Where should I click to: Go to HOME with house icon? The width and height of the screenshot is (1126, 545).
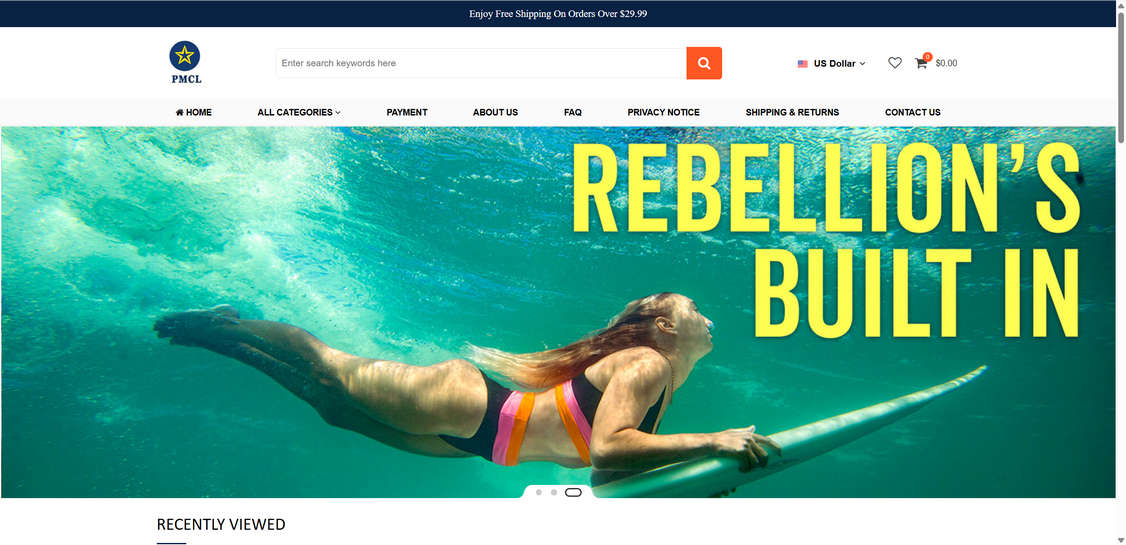pyautogui.click(x=193, y=113)
